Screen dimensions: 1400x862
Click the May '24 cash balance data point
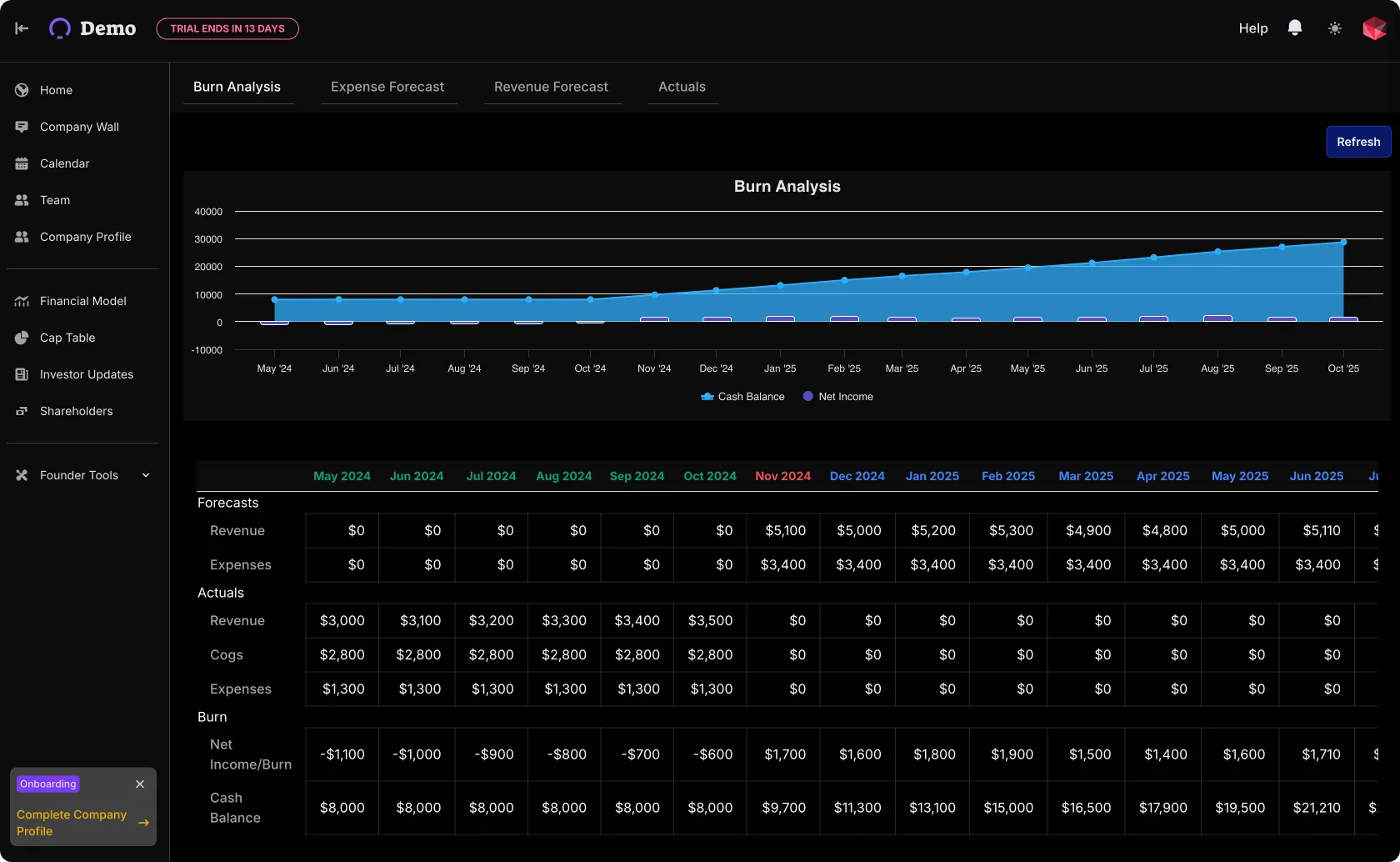[x=275, y=299]
